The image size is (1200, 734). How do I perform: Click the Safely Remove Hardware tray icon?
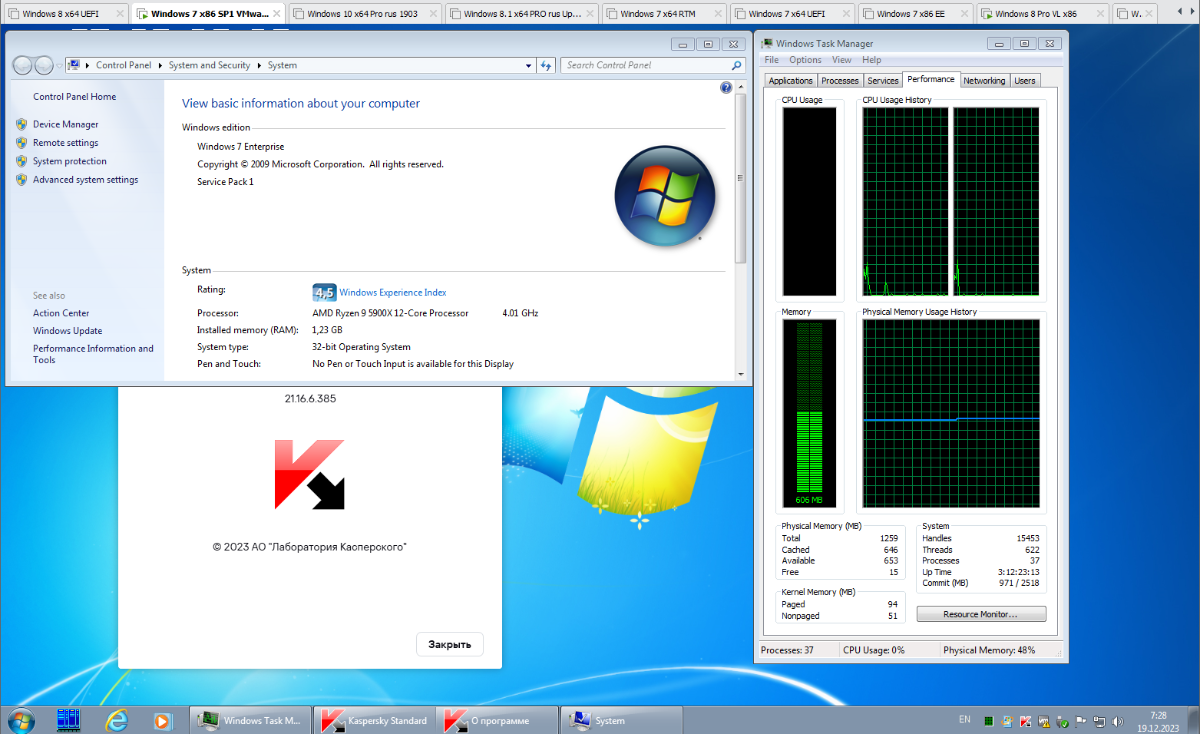[x=1062, y=720]
